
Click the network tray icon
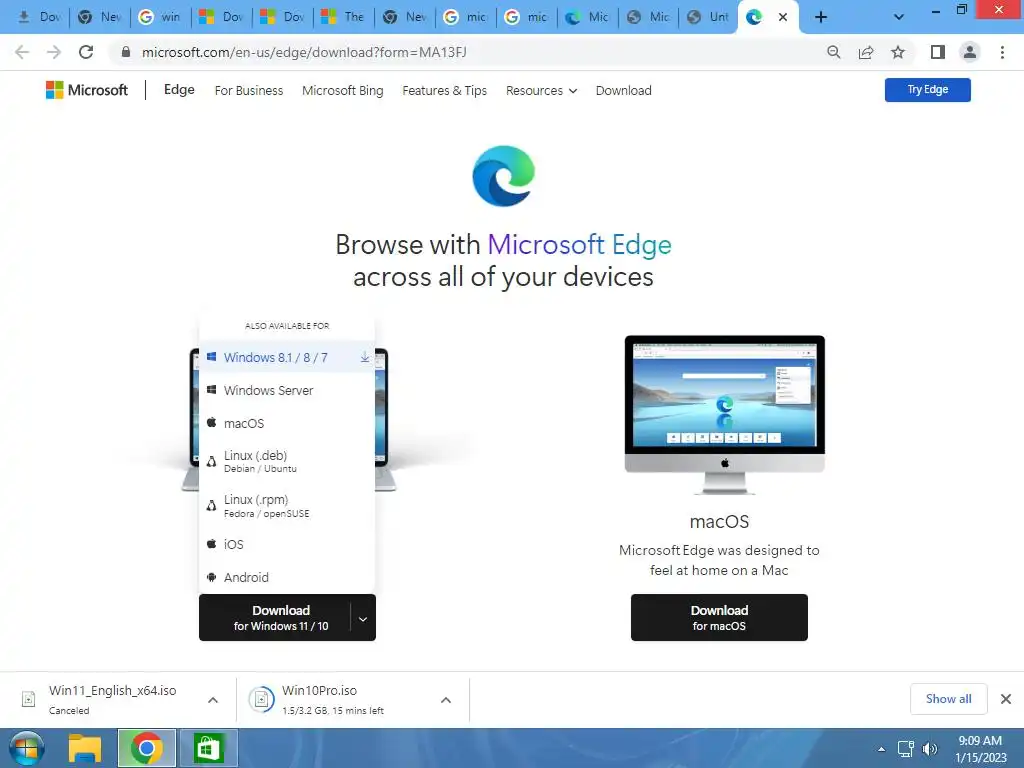(905, 749)
